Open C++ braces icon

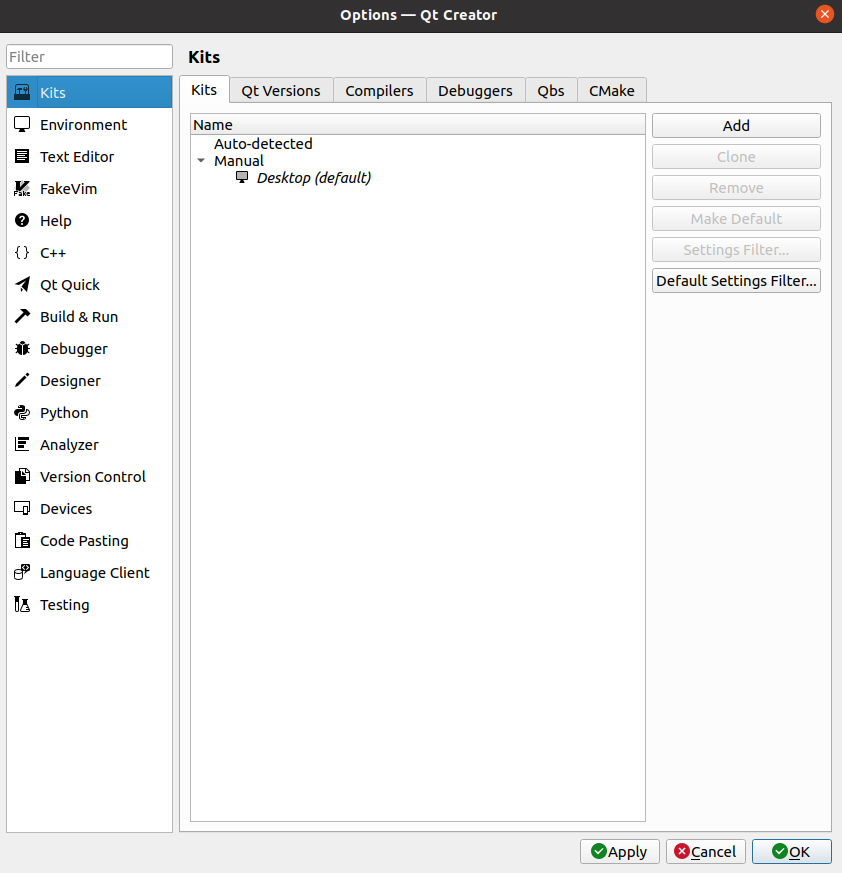(22, 253)
